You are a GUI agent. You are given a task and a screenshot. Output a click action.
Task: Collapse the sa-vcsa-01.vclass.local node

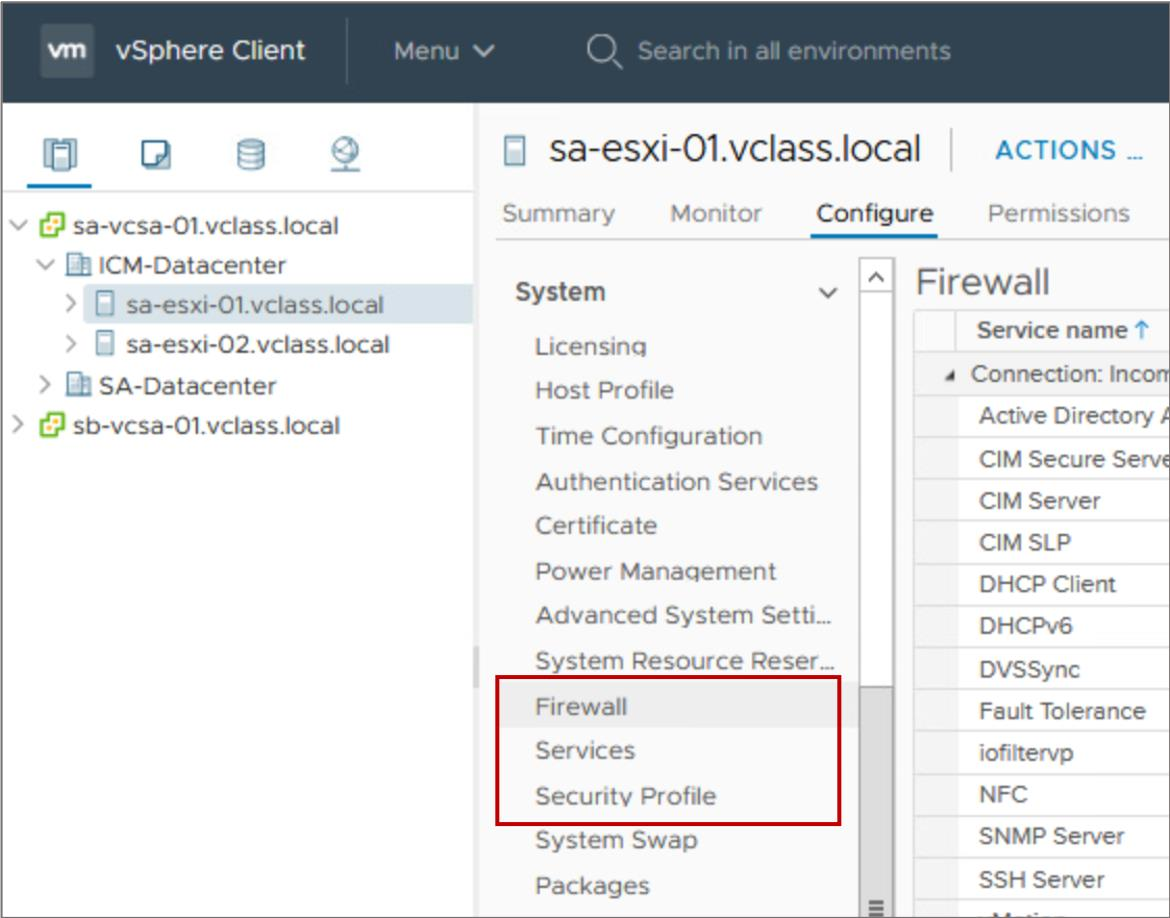[x=20, y=225]
